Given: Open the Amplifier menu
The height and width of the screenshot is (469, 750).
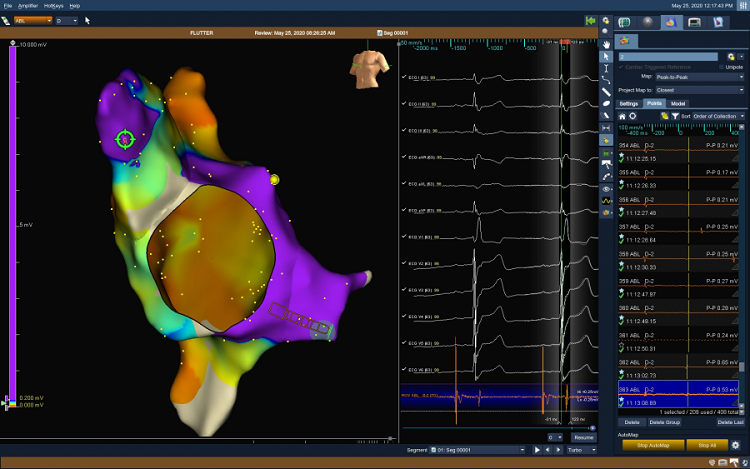Looking at the screenshot, I should tap(27, 6).
